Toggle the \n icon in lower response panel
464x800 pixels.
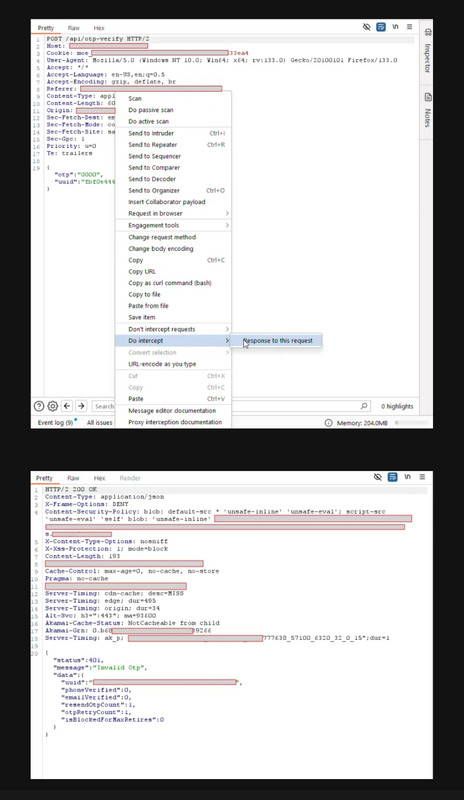pos(407,477)
